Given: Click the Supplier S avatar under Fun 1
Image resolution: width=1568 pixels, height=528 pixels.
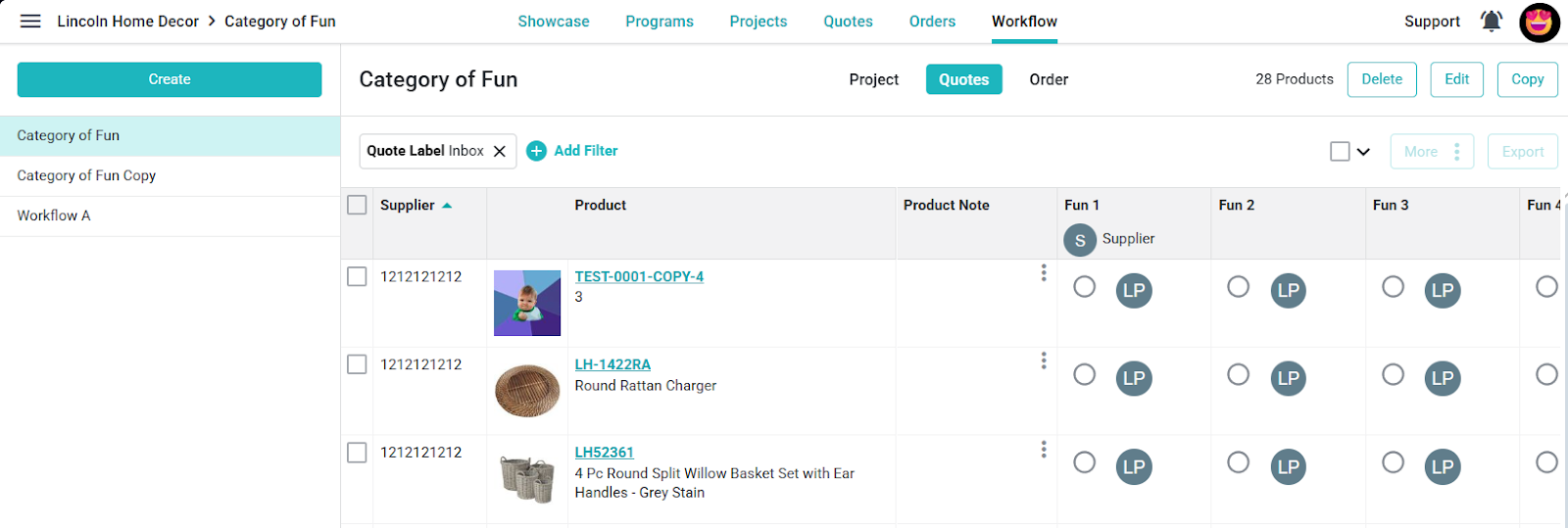Looking at the screenshot, I should click(1080, 239).
